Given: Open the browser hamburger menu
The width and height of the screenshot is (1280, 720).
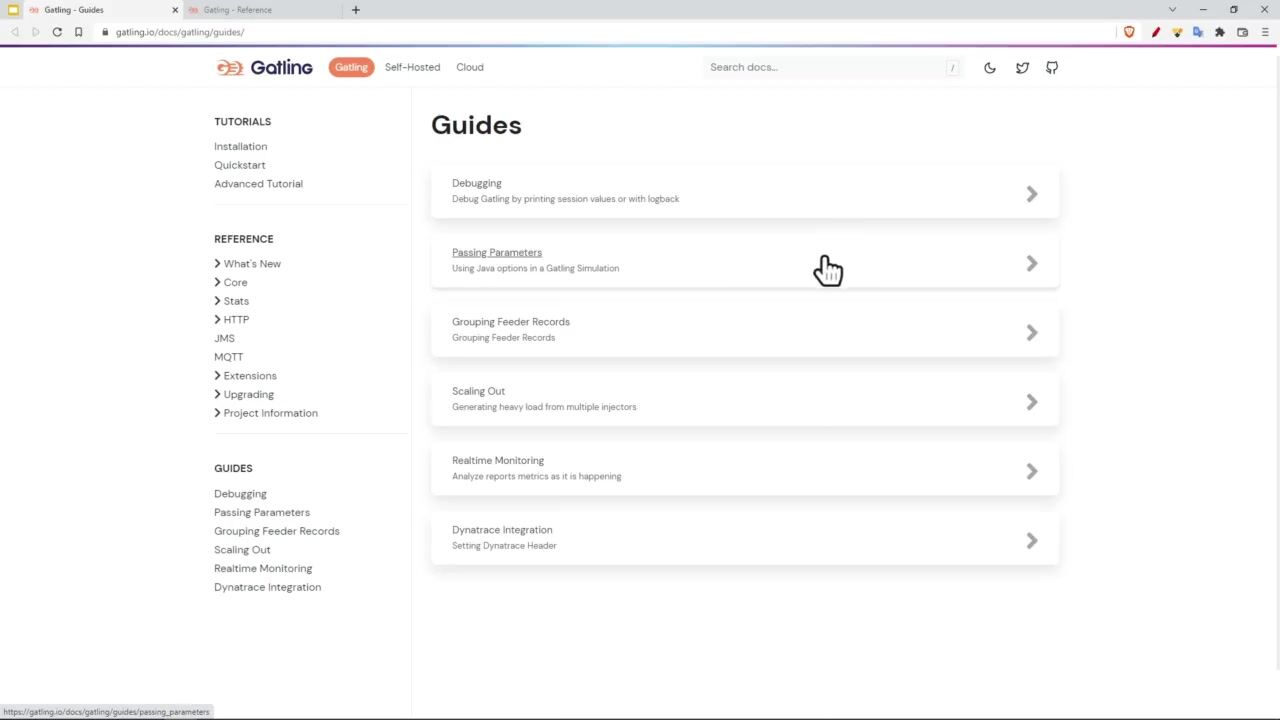Looking at the screenshot, I should point(1265,32).
